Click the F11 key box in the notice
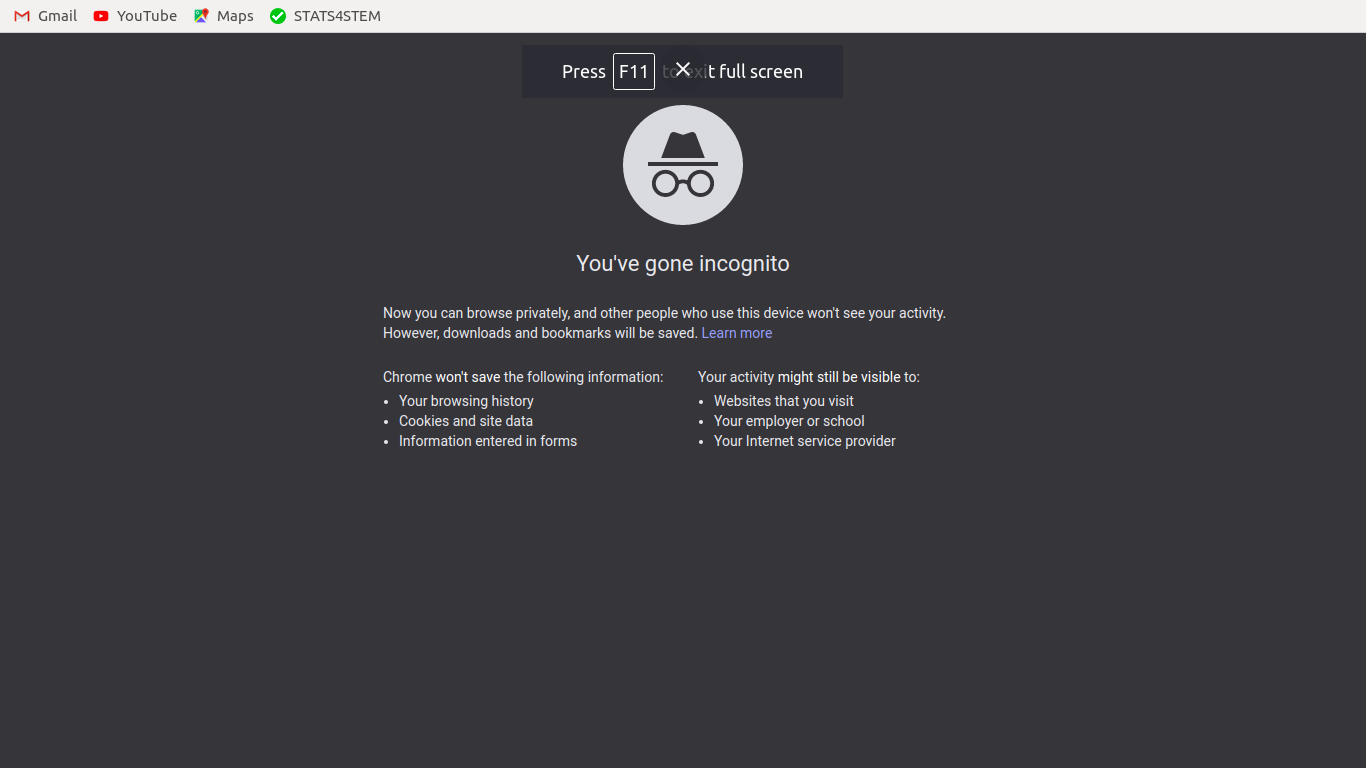The height and width of the screenshot is (768, 1366). (x=634, y=72)
